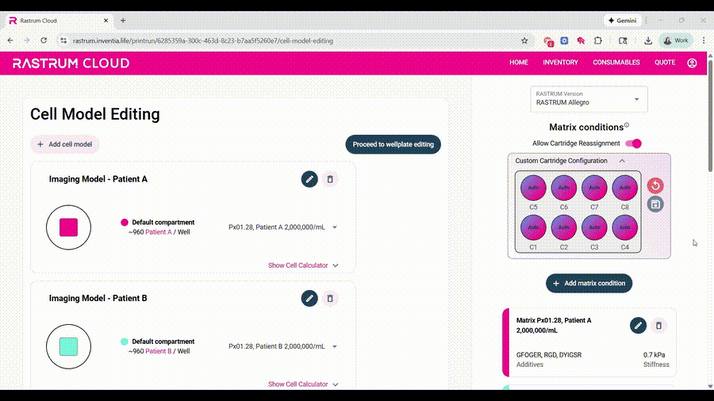The width and height of the screenshot is (714, 401).
Task: Open the Chrome three-dot menu
Action: pyautogui.click(x=704, y=41)
